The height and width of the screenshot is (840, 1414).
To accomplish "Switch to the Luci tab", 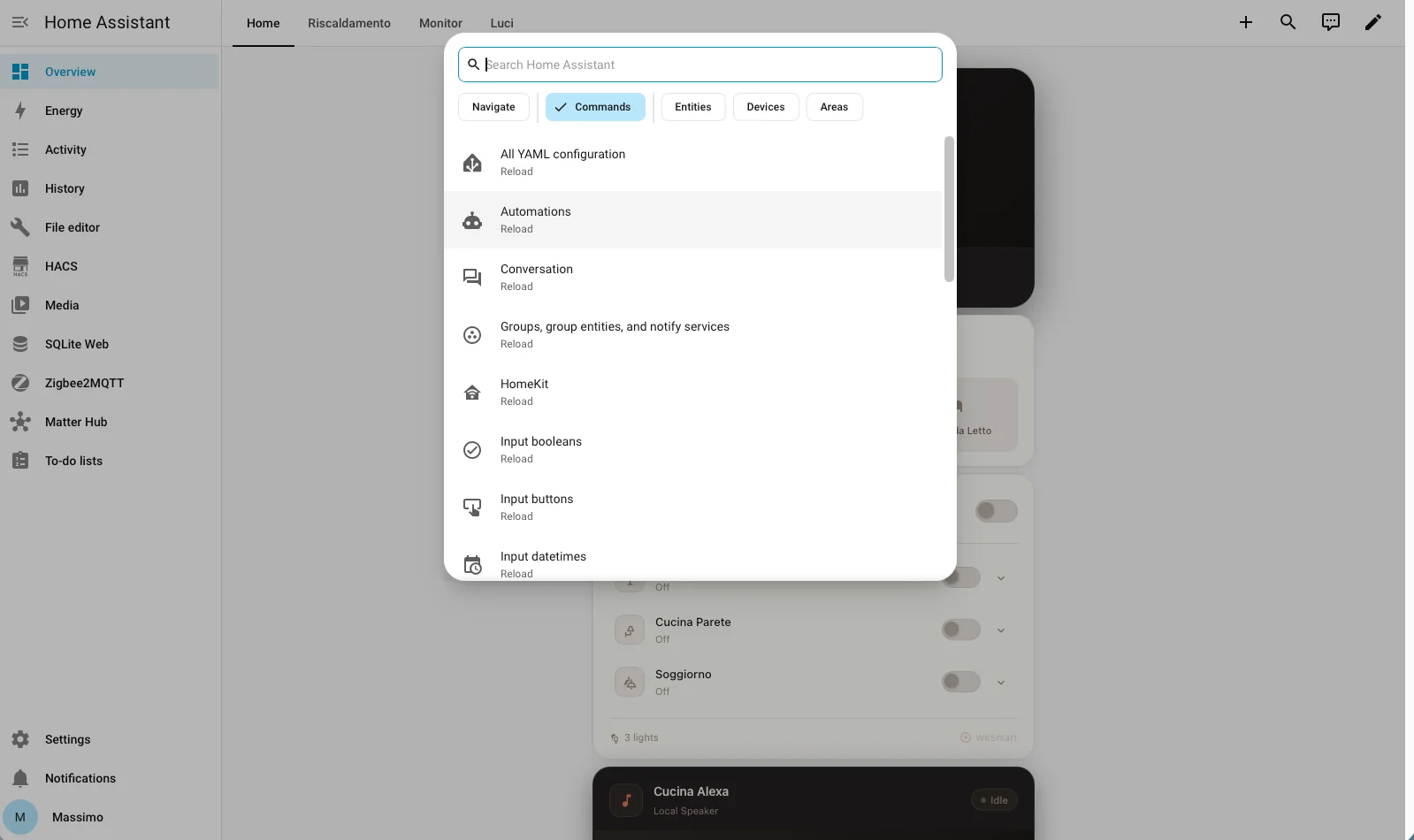I will [x=501, y=23].
